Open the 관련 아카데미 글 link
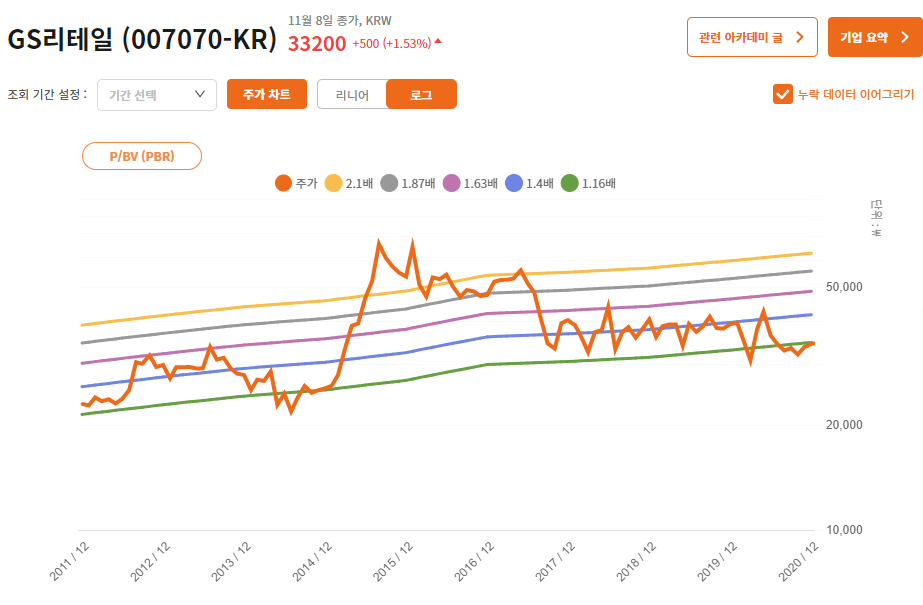Screen dimensions: 923x605 point(752,37)
